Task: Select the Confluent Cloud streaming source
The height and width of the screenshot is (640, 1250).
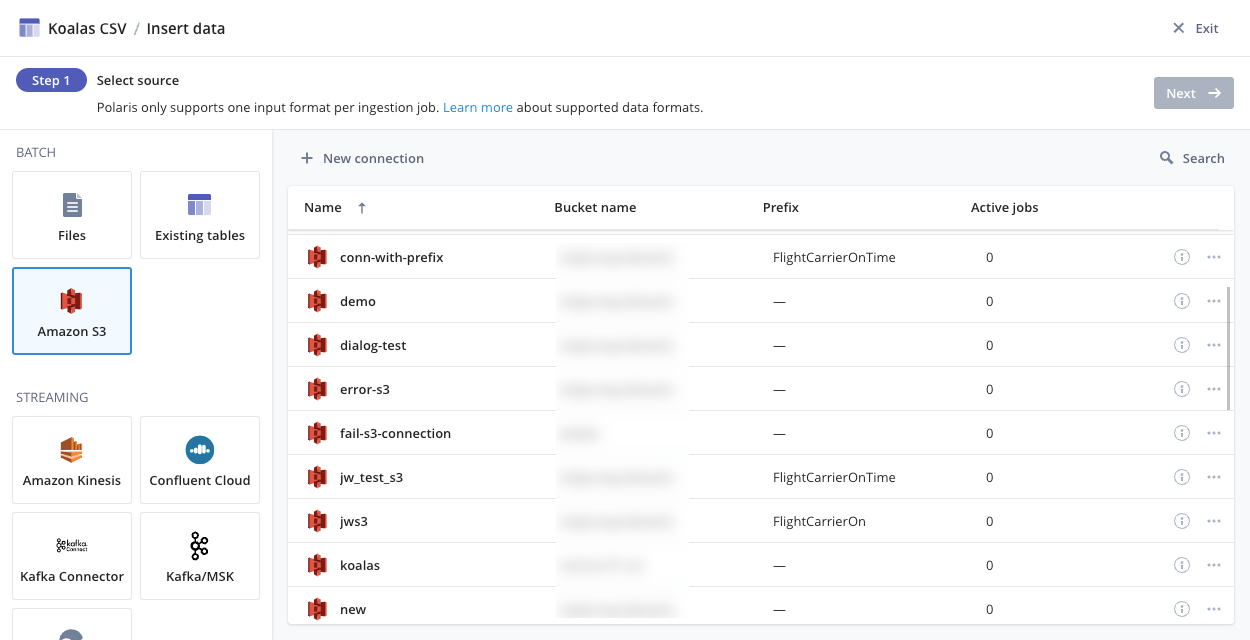Action: 199,459
